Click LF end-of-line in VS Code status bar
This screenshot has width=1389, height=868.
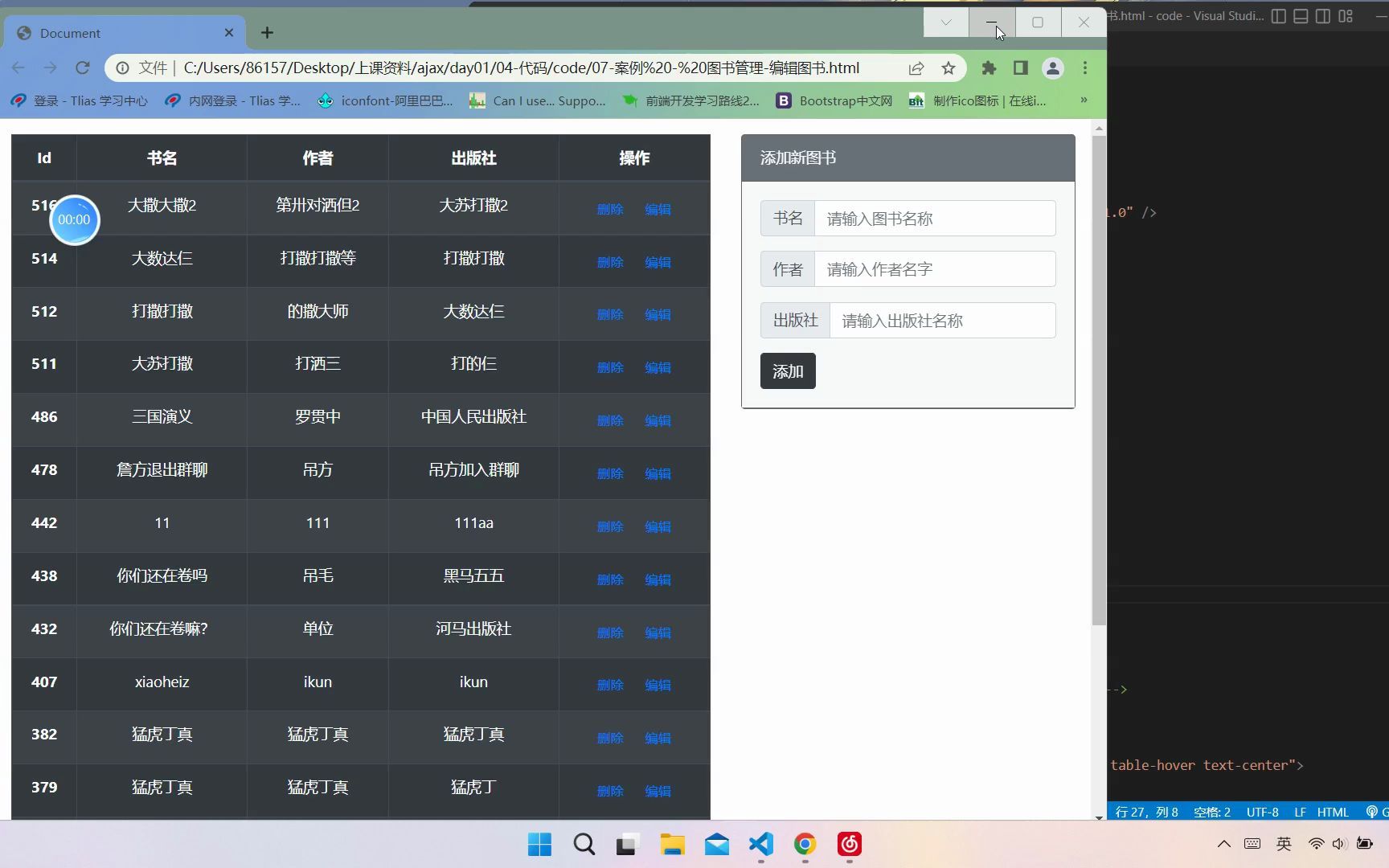click(x=1300, y=812)
